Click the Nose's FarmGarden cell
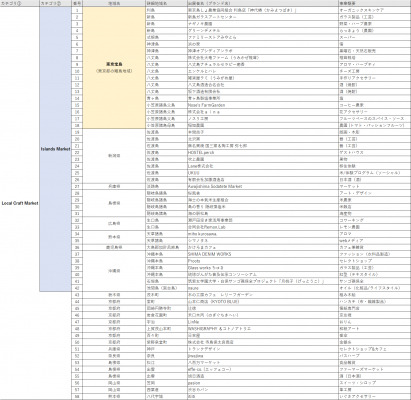This screenshot has height=400, width=411. (x=263, y=105)
